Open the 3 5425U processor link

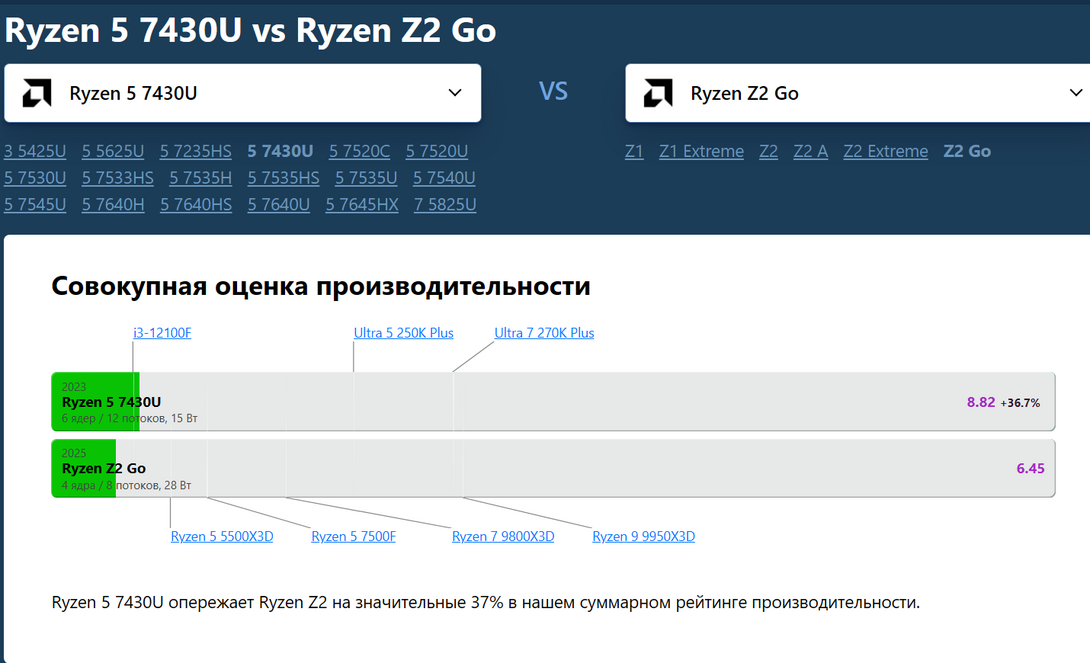coord(35,152)
